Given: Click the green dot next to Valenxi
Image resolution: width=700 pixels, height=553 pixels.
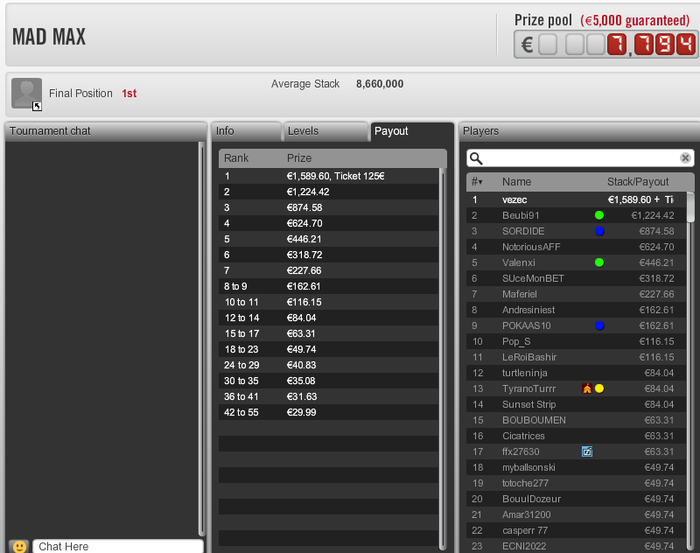Looking at the screenshot, I should pyautogui.click(x=599, y=262).
